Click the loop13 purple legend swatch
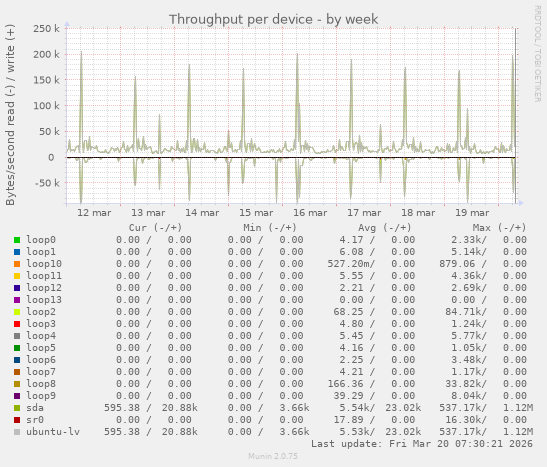The height and width of the screenshot is (467, 547). (x=17, y=300)
